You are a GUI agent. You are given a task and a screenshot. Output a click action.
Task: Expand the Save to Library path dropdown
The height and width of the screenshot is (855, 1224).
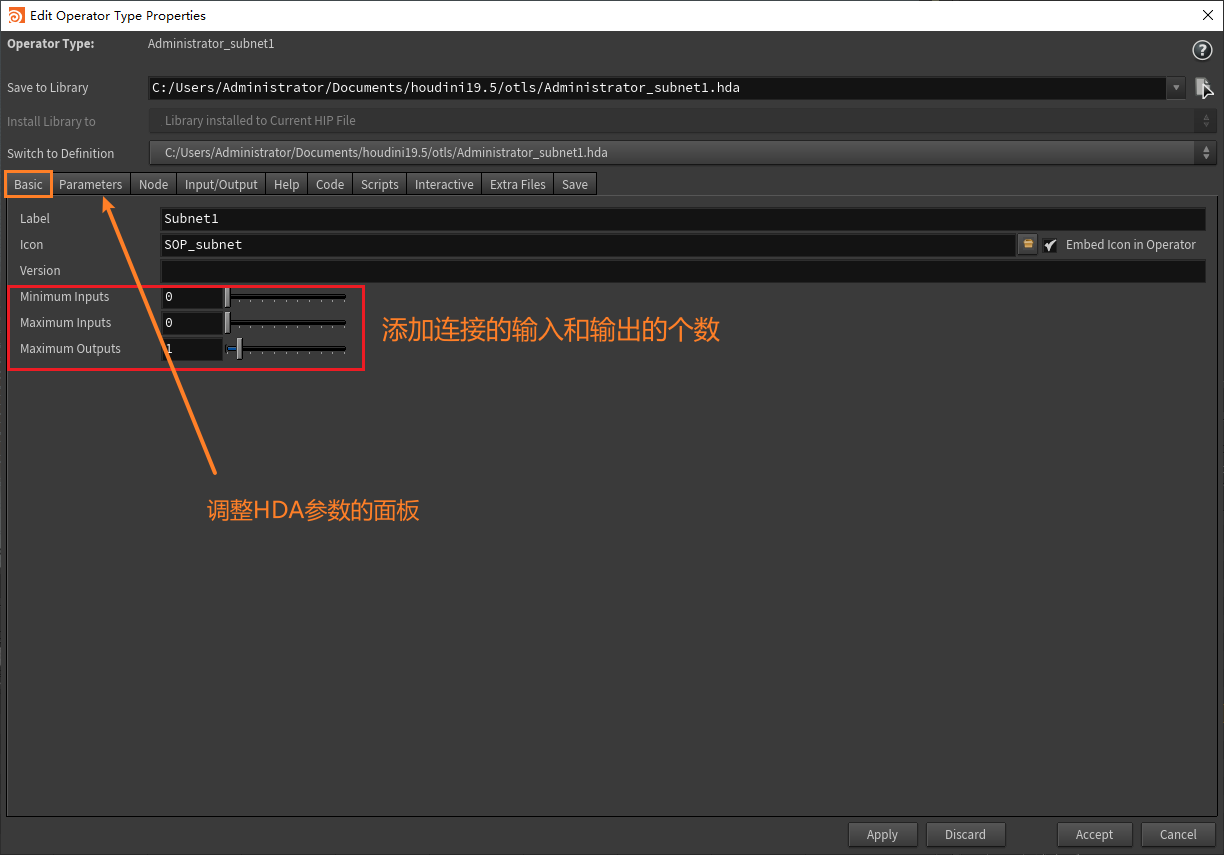(x=1176, y=88)
